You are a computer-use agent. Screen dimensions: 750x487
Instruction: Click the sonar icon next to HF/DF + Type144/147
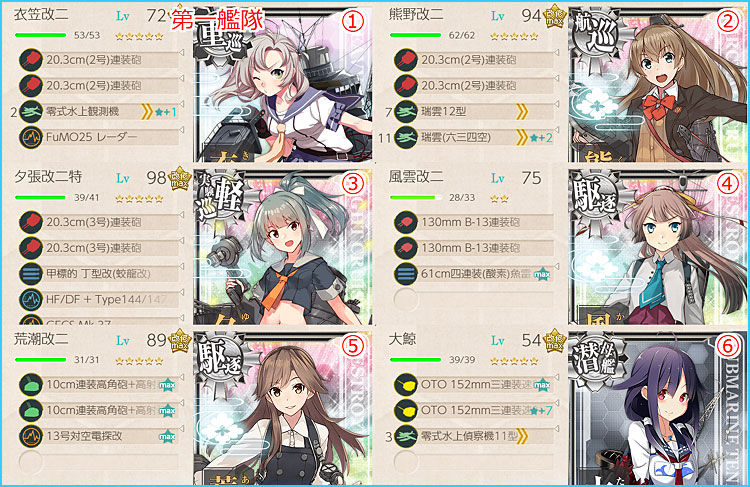point(31,299)
